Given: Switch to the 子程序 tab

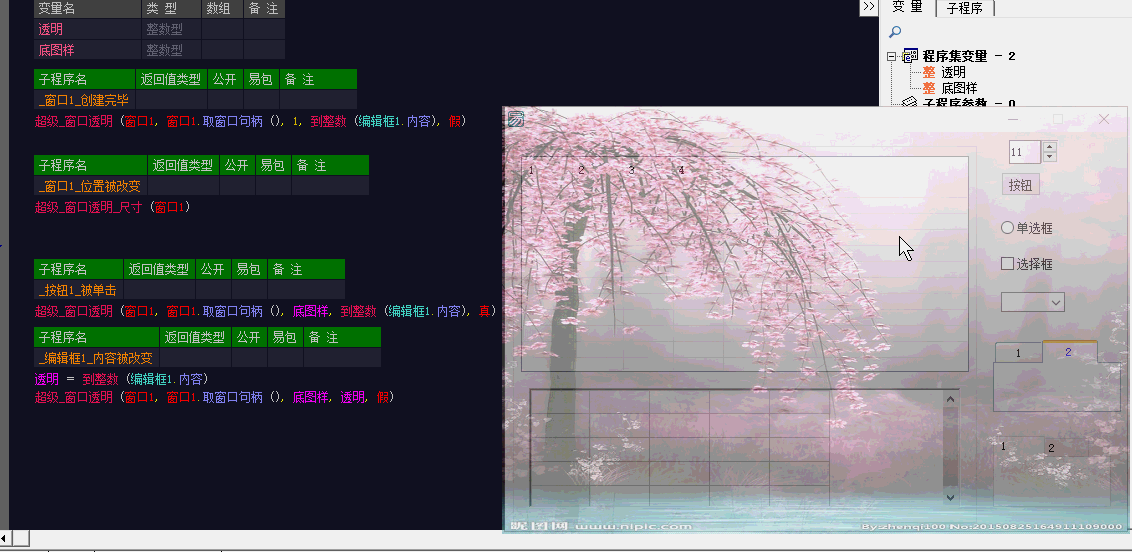Looking at the screenshot, I should point(964,8).
